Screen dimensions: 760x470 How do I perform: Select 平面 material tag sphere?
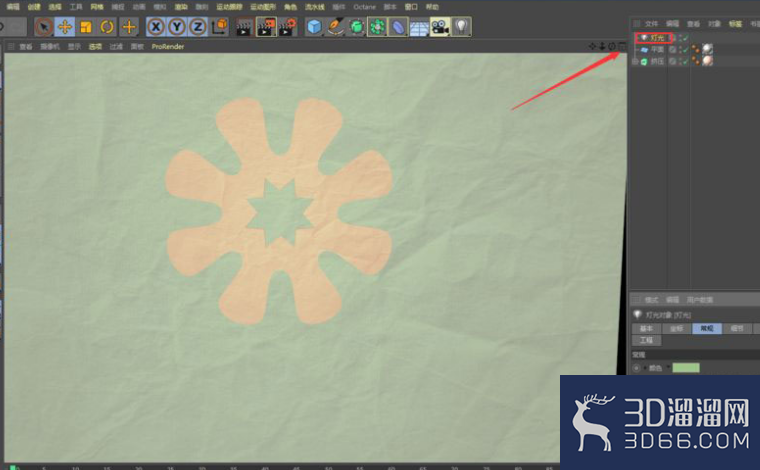click(708, 49)
